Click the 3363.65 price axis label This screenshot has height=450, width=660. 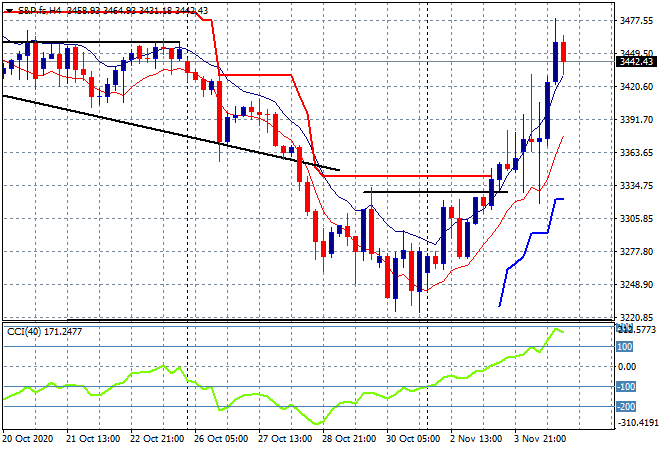coord(636,152)
